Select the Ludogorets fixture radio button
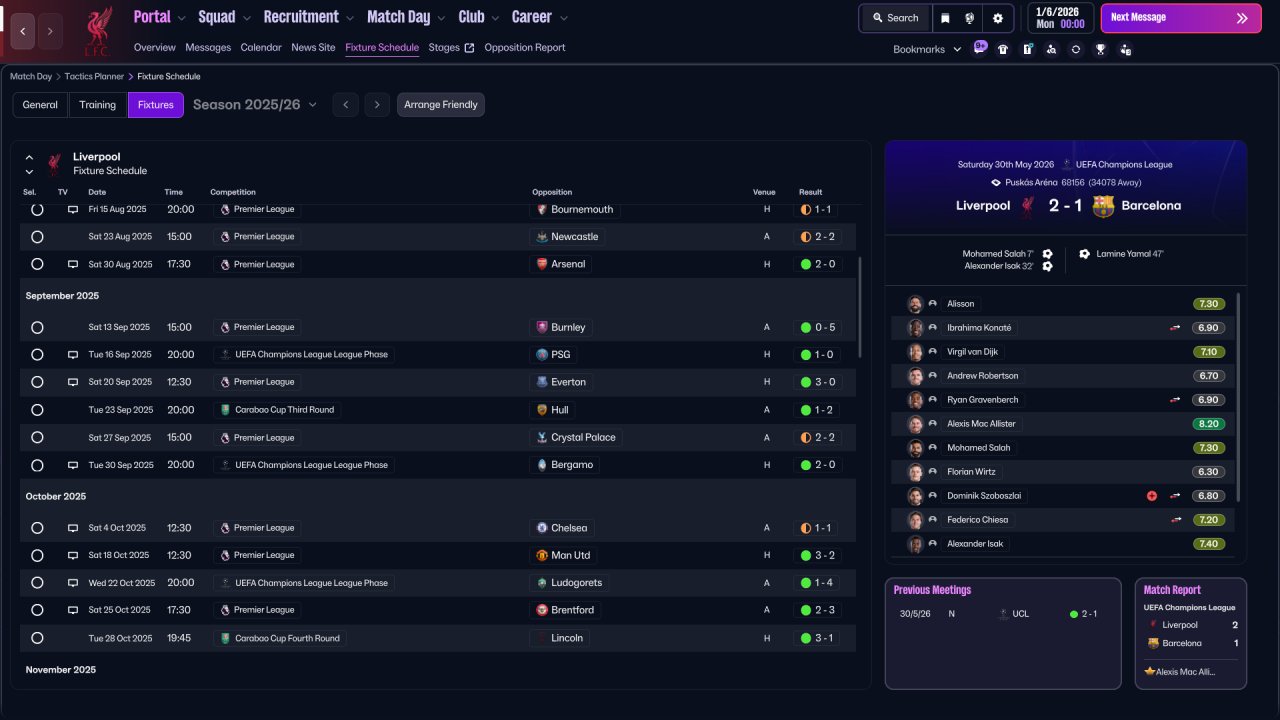The width and height of the screenshot is (1280, 720). [x=37, y=583]
